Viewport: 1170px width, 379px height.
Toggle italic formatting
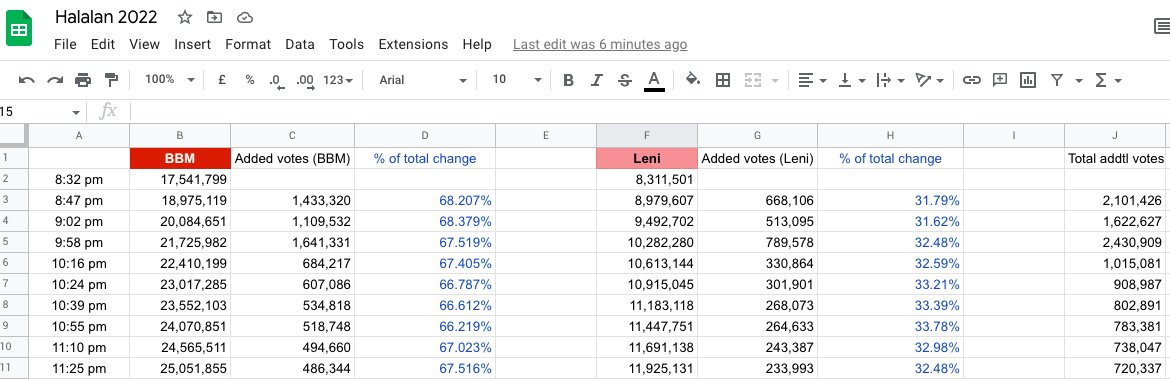[x=596, y=80]
